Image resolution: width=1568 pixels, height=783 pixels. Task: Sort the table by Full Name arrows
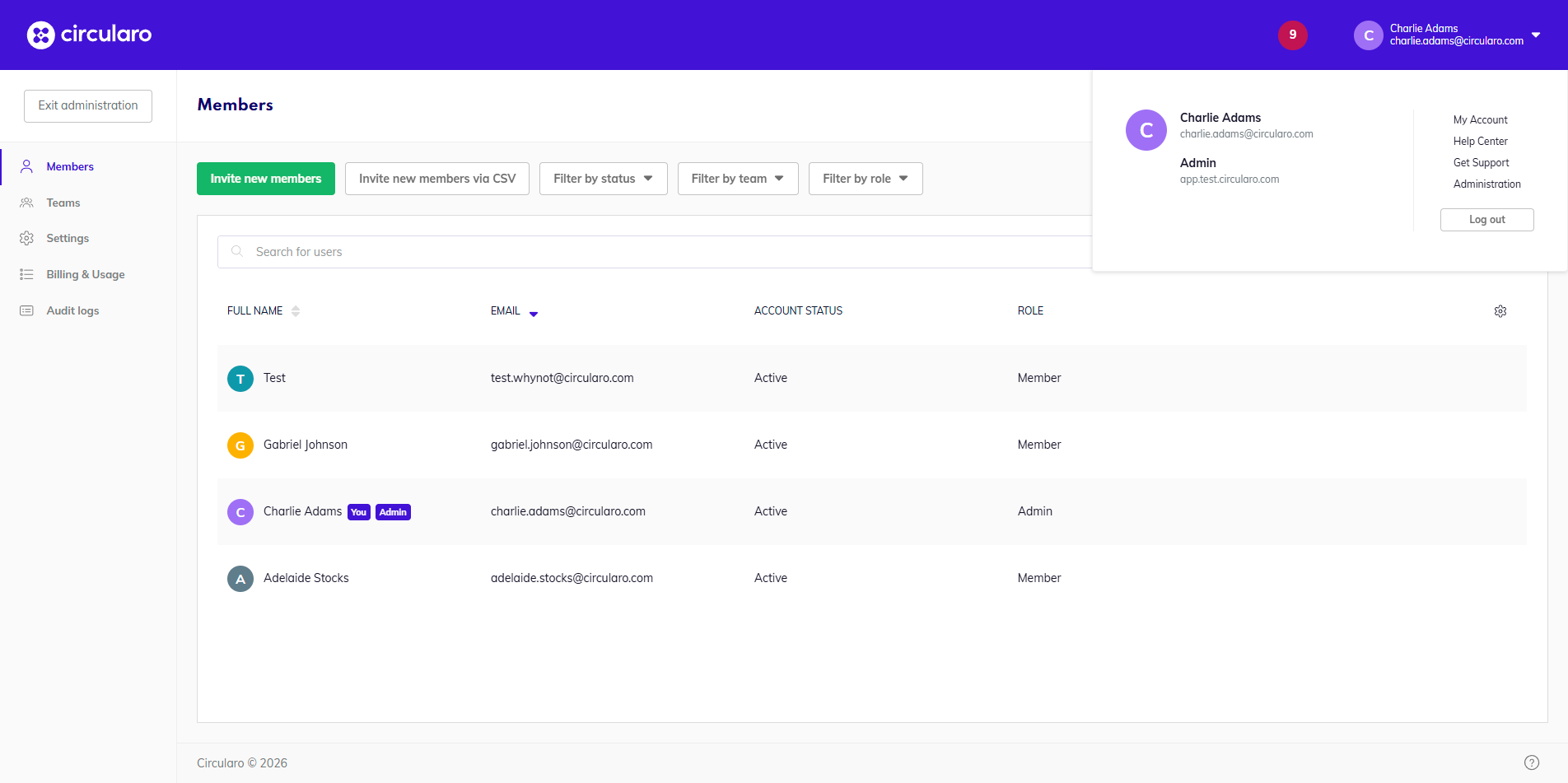296,311
